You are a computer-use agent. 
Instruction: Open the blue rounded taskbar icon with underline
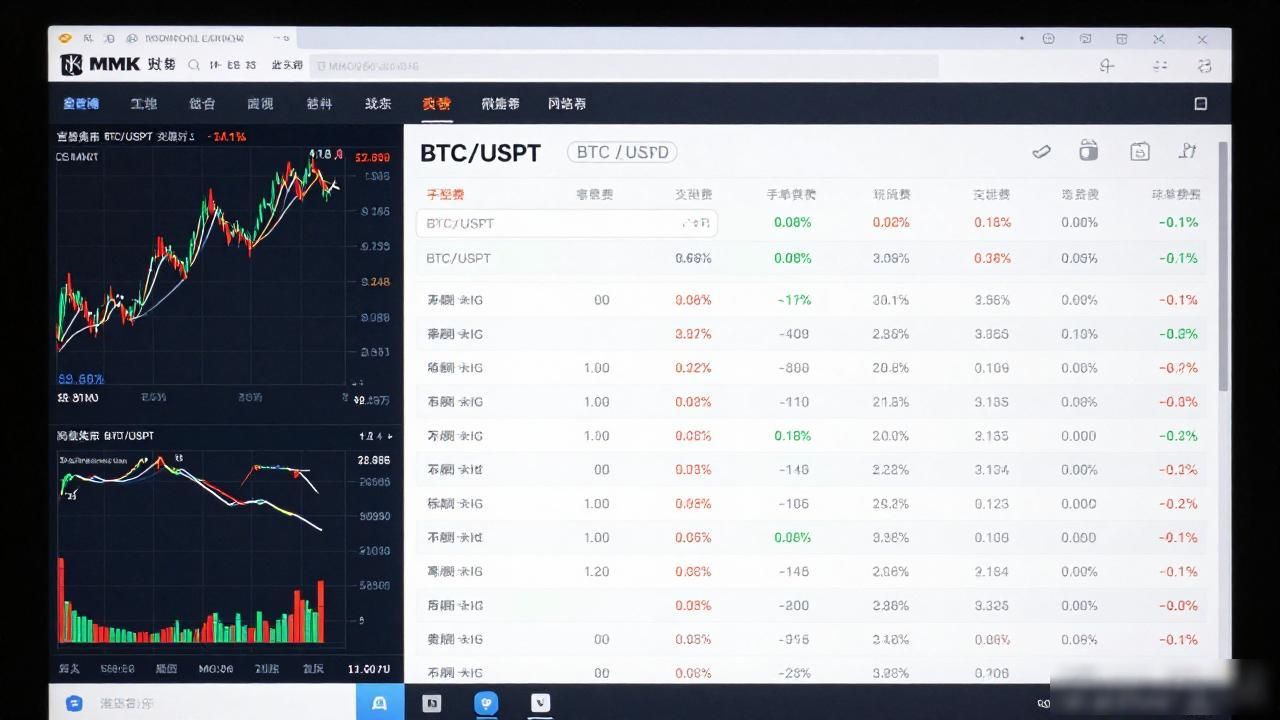tap(486, 703)
